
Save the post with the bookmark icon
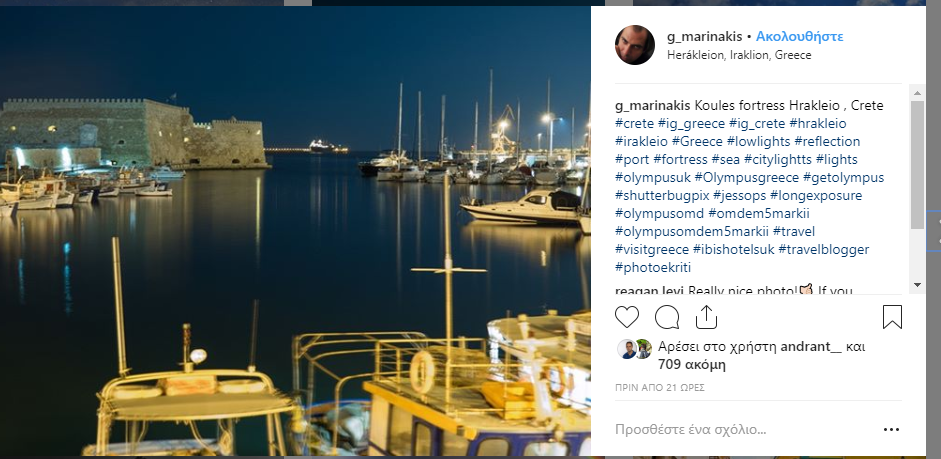tap(893, 318)
